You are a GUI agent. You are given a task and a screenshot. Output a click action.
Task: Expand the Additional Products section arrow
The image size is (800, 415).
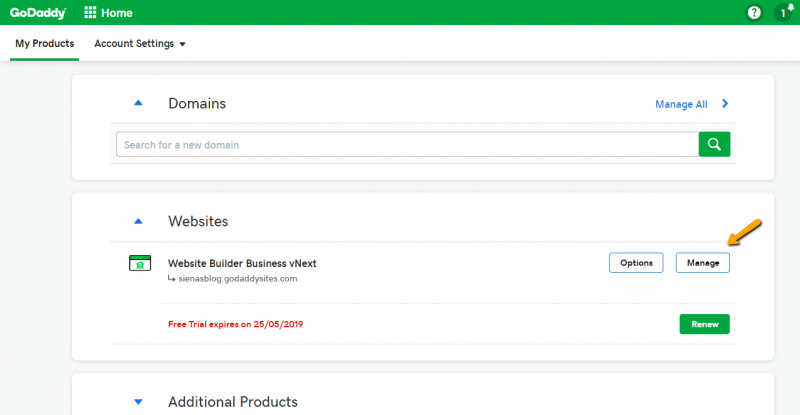pyautogui.click(x=138, y=402)
